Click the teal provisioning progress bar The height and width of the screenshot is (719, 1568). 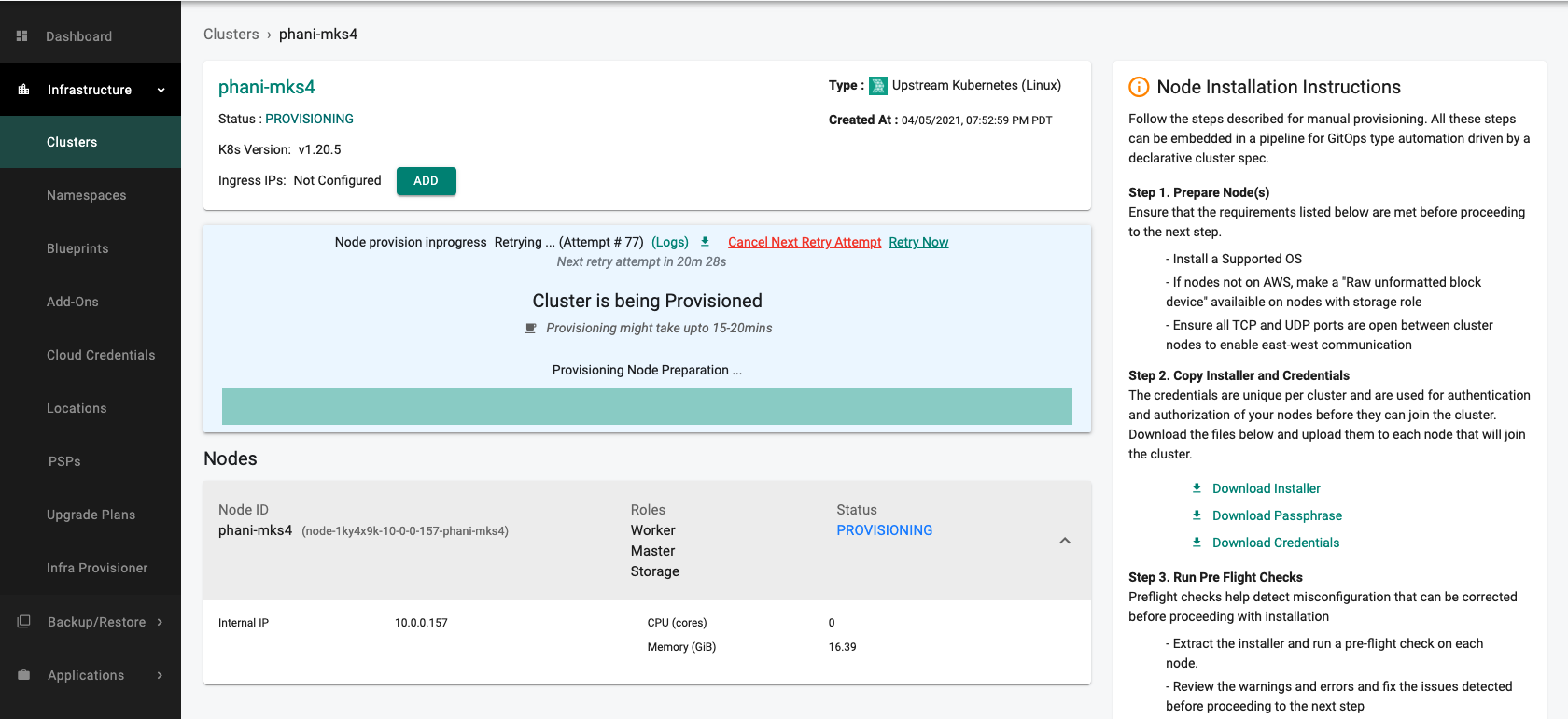[x=647, y=406]
